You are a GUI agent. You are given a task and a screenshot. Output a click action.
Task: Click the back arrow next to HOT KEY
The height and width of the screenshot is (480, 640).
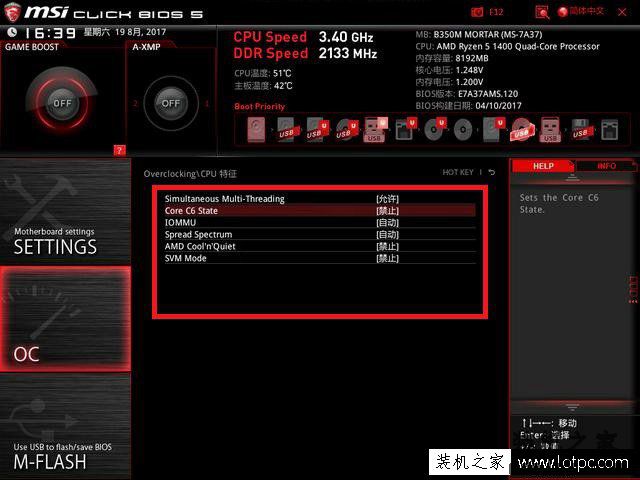tap(492, 172)
